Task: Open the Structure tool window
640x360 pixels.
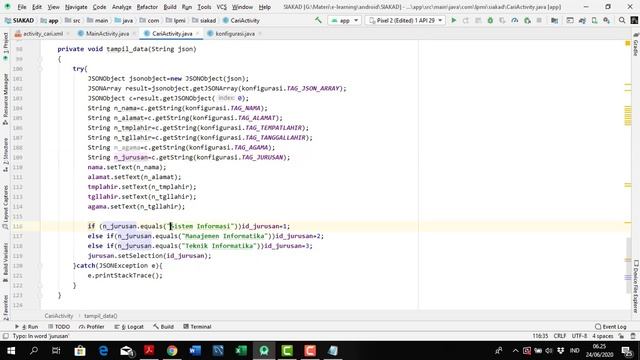Action: 5,155
